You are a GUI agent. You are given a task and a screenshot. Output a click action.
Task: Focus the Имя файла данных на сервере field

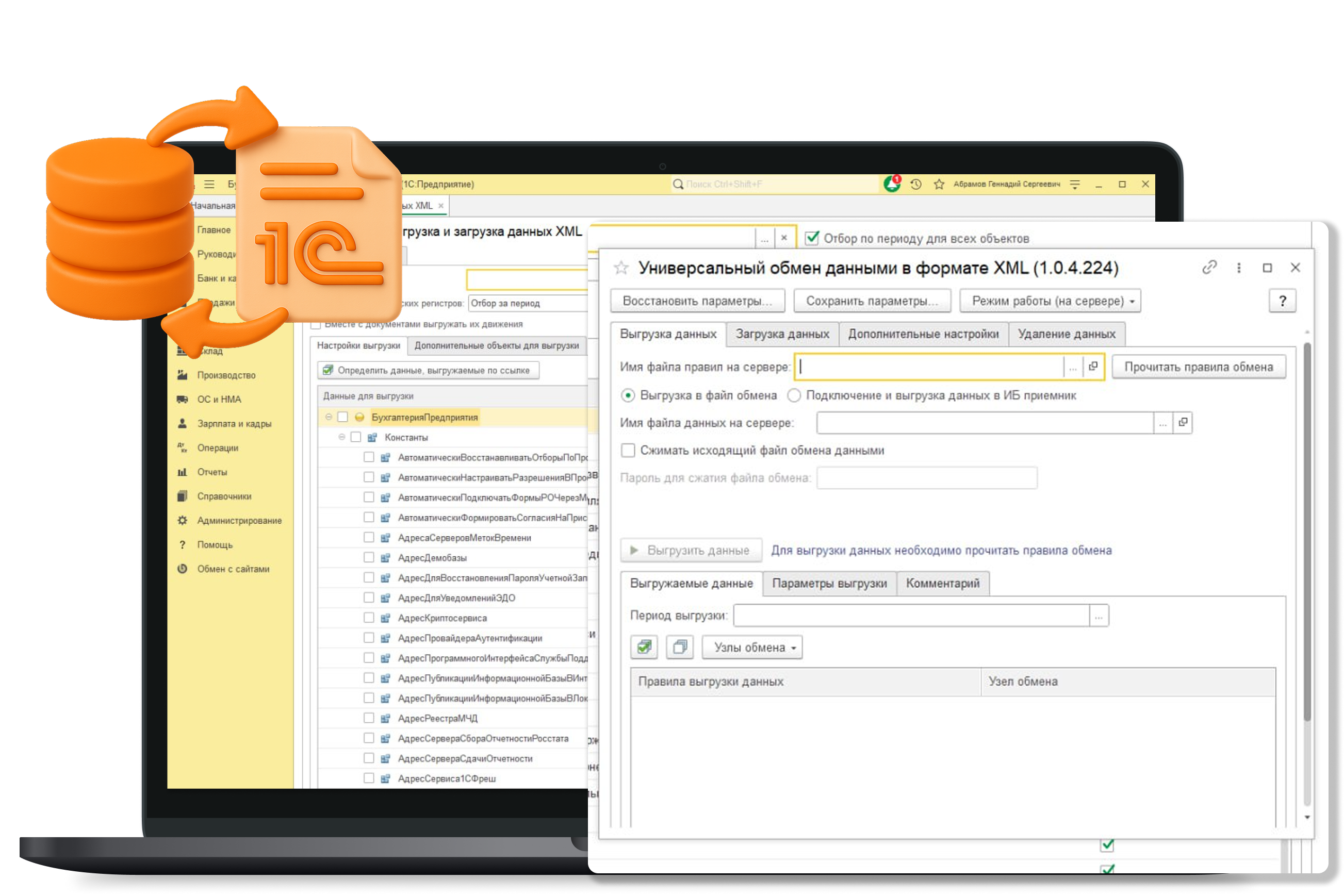point(985,423)
